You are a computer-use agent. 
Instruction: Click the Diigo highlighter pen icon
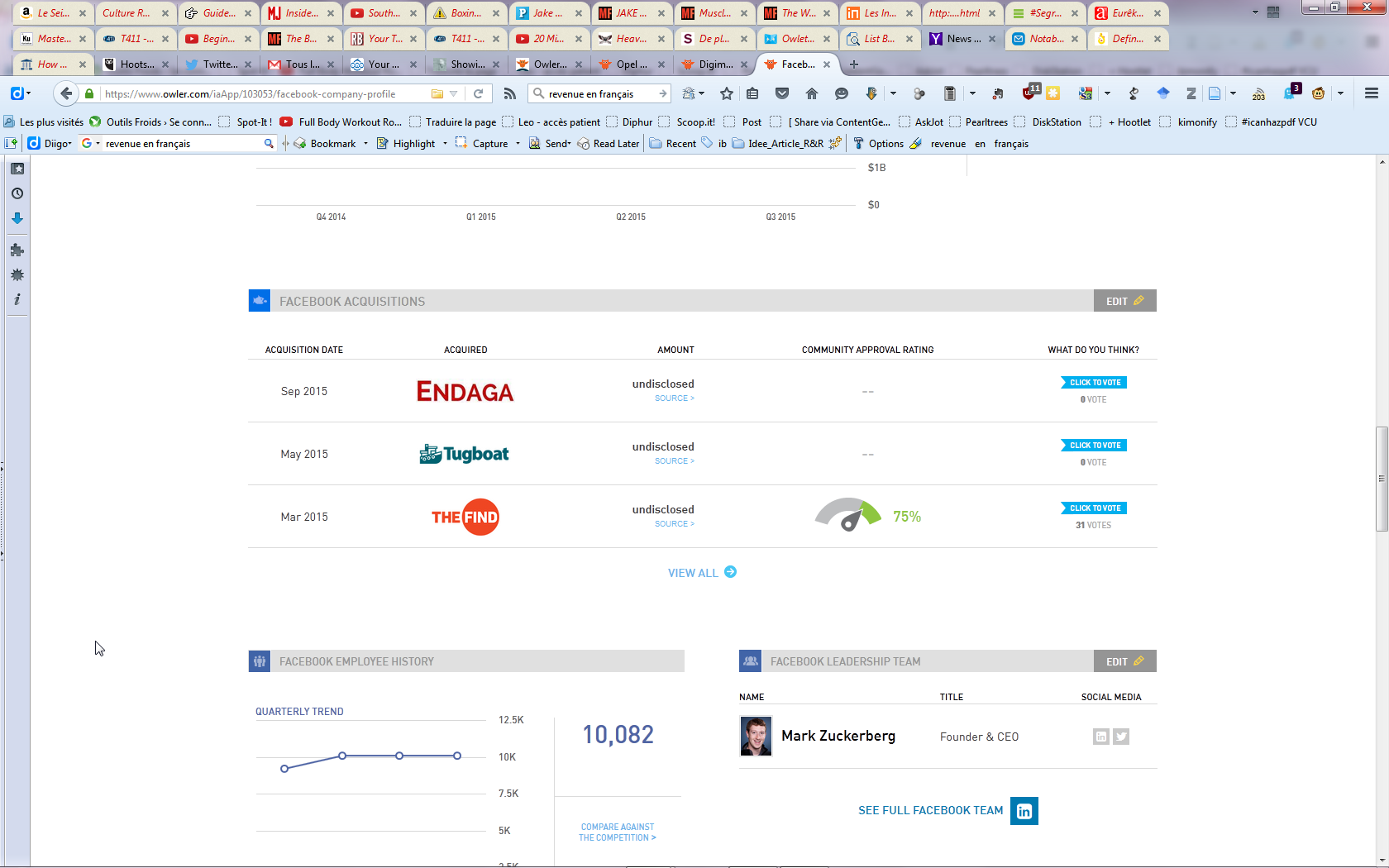point(915,143)
